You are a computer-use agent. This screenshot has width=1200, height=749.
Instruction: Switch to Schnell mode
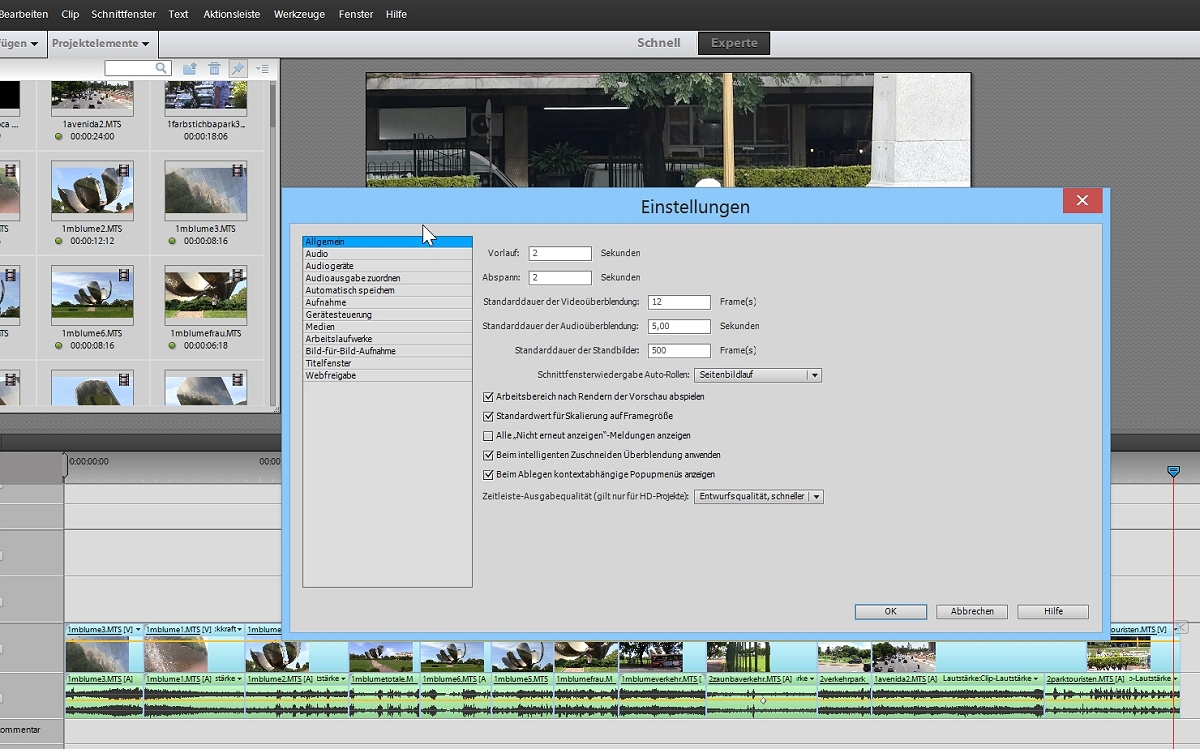[x=659, y=43]
